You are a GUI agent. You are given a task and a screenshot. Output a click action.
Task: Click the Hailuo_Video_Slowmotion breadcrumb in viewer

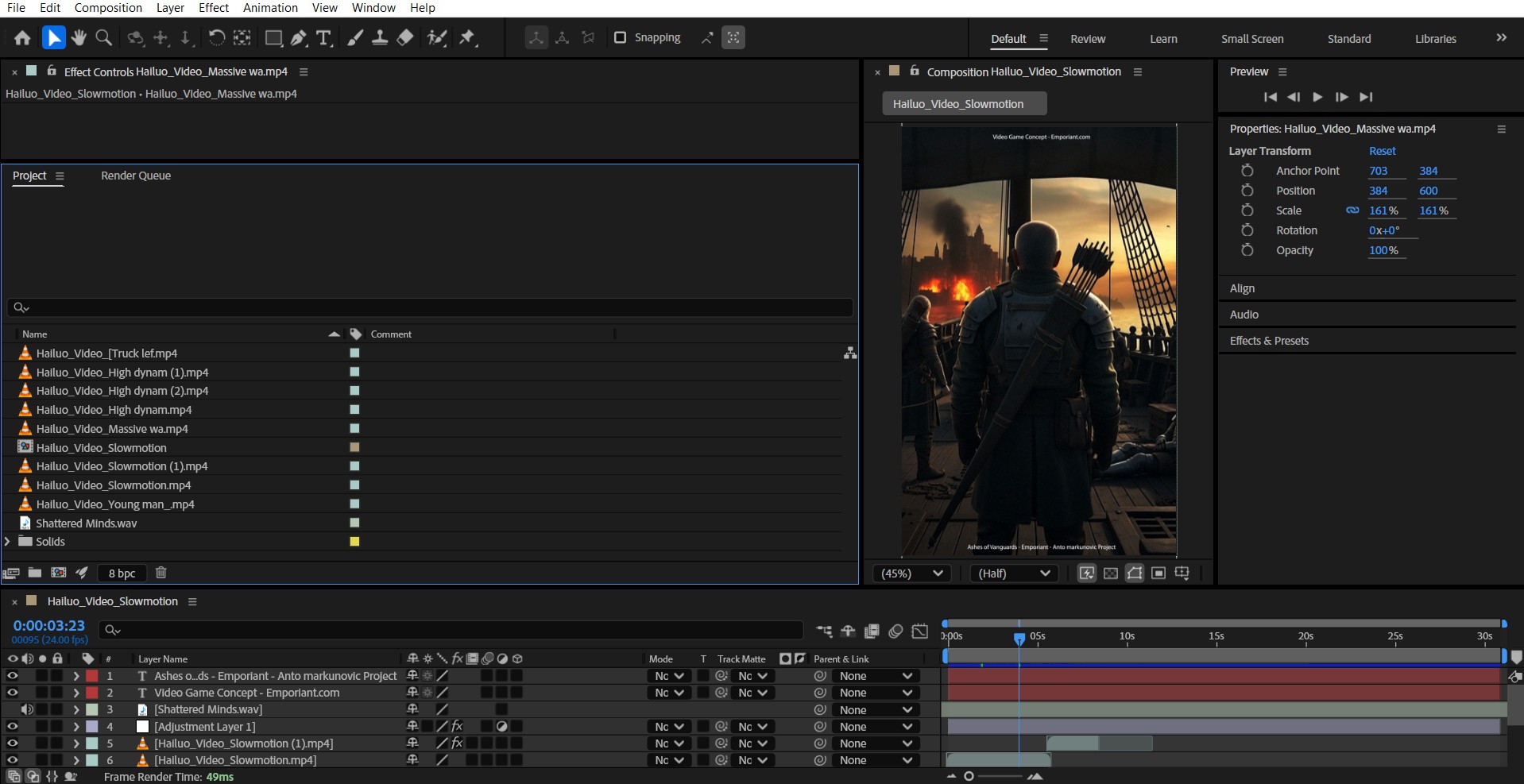coord(964,104)
